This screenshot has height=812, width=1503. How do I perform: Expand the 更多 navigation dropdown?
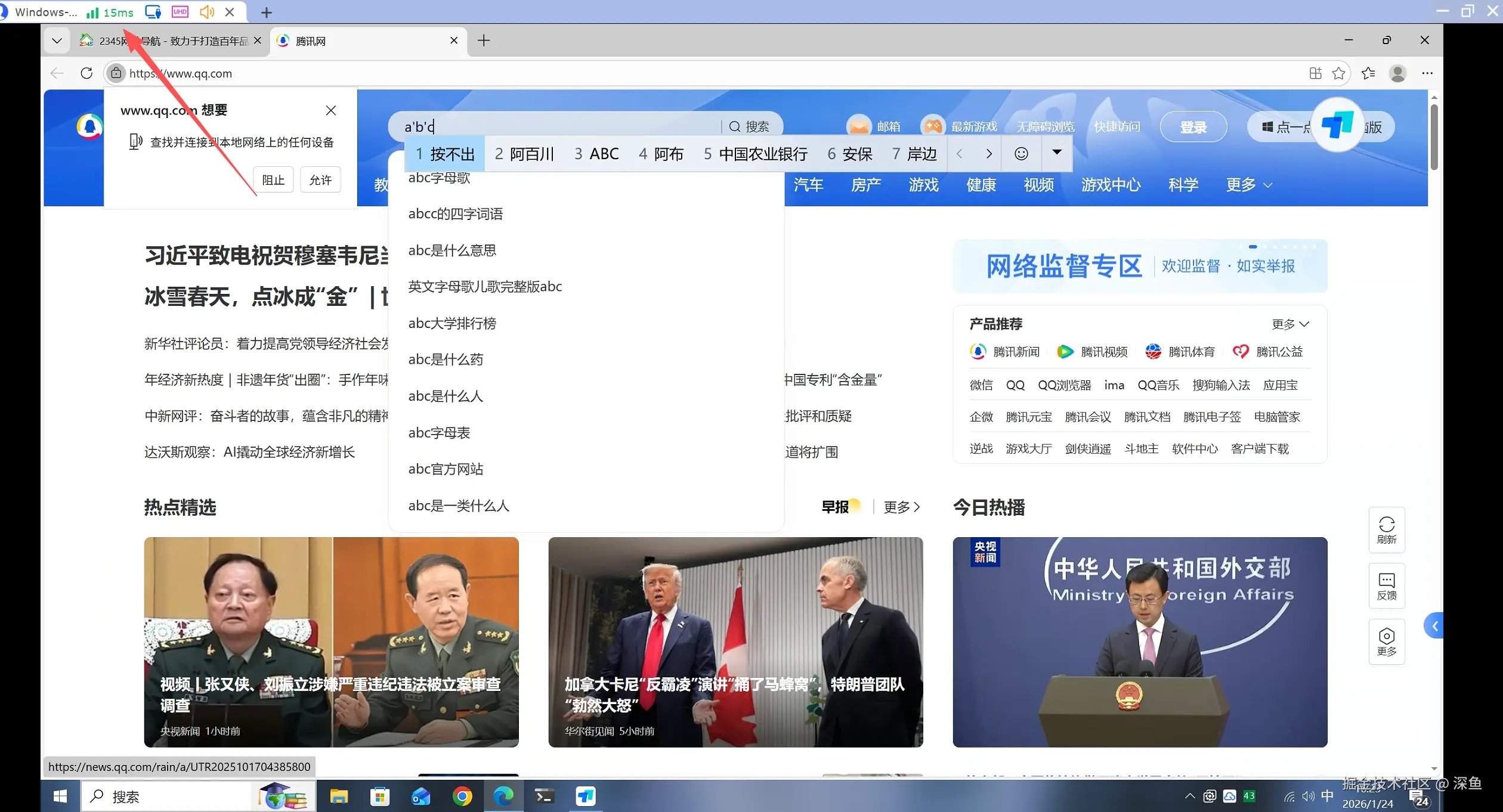tap(1249, 185)
